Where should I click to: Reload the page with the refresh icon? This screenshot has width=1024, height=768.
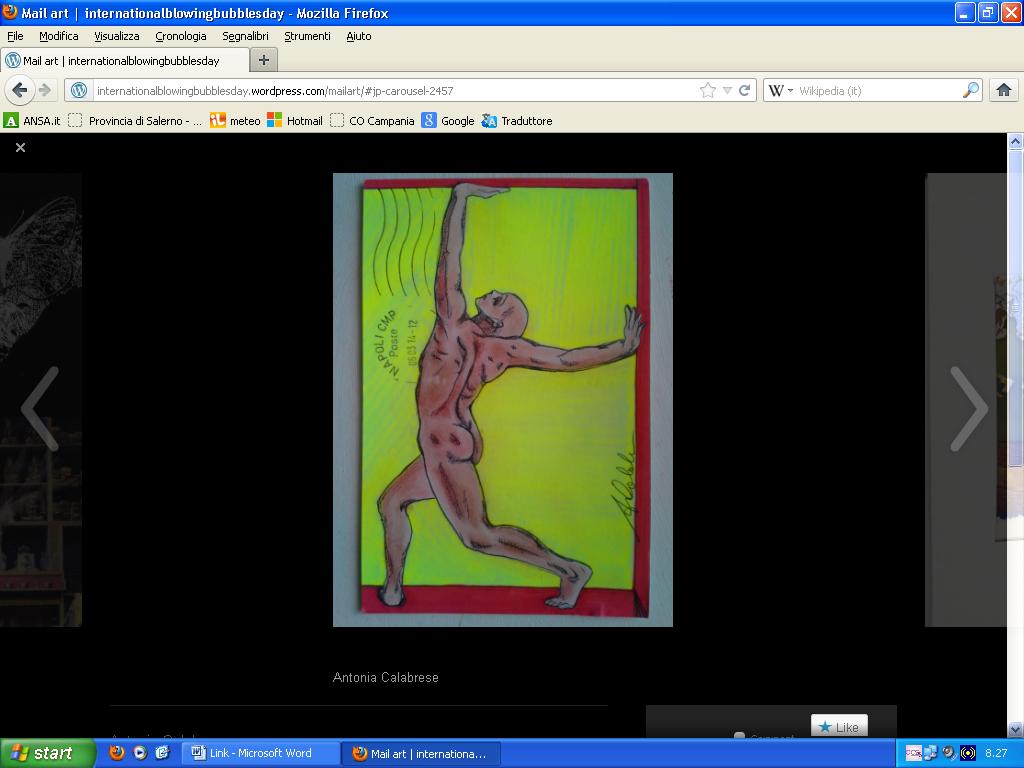click(744, 90)
